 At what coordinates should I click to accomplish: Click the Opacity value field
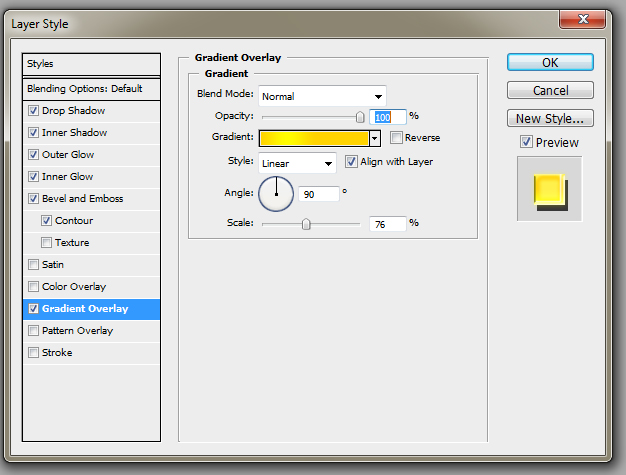click(x=388, y=117)
